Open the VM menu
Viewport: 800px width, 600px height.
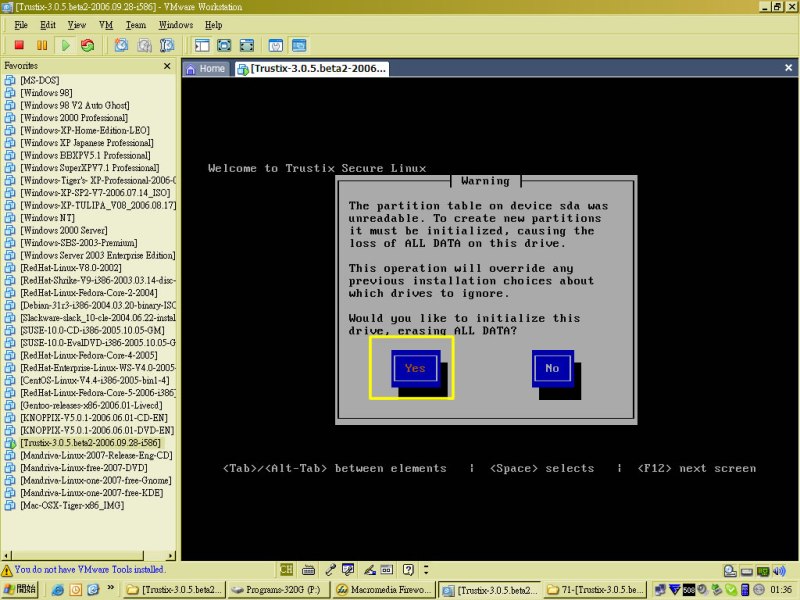(x=106, y=25)
